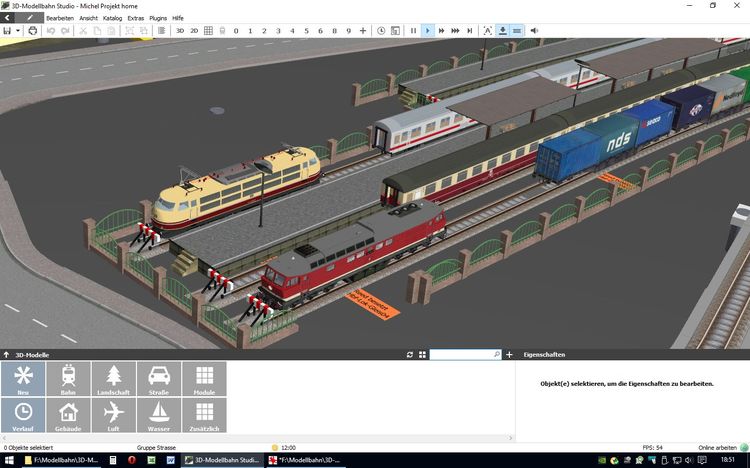Image resolution: width=750 pixels, height=468 pixels.
Task: Toggle sound with the speaker icon
Action: click(x=534, y=31)
